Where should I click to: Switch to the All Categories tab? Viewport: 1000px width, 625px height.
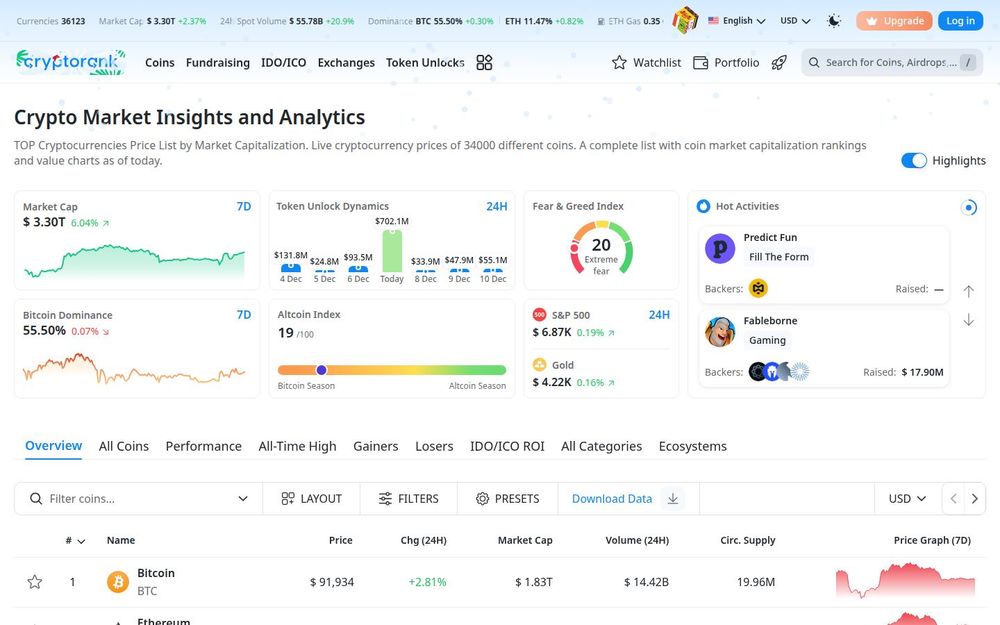coord(601,446)
